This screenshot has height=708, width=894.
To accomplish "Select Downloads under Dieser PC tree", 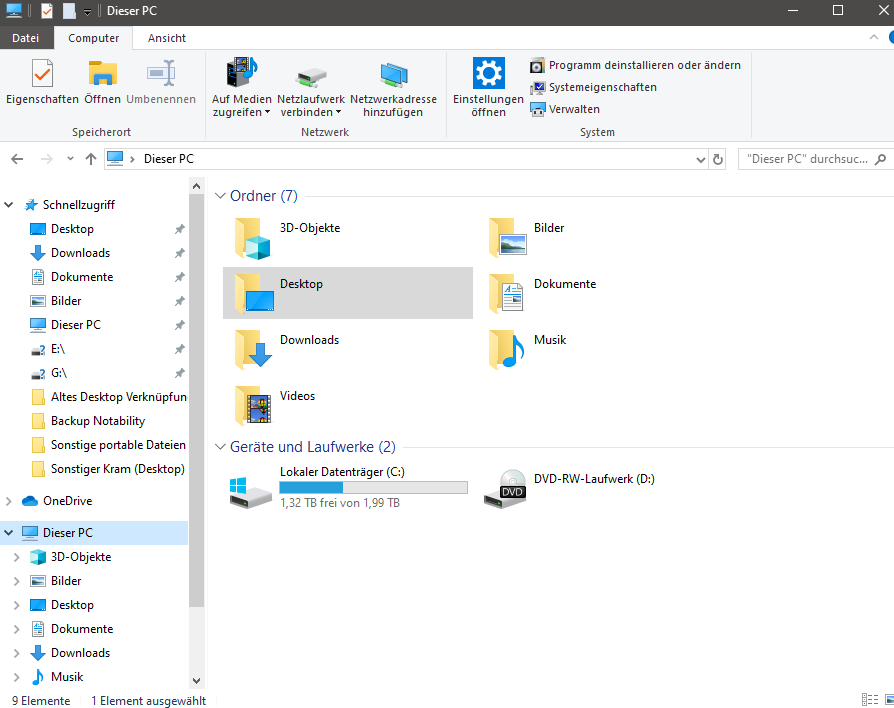I will [80, 653].
